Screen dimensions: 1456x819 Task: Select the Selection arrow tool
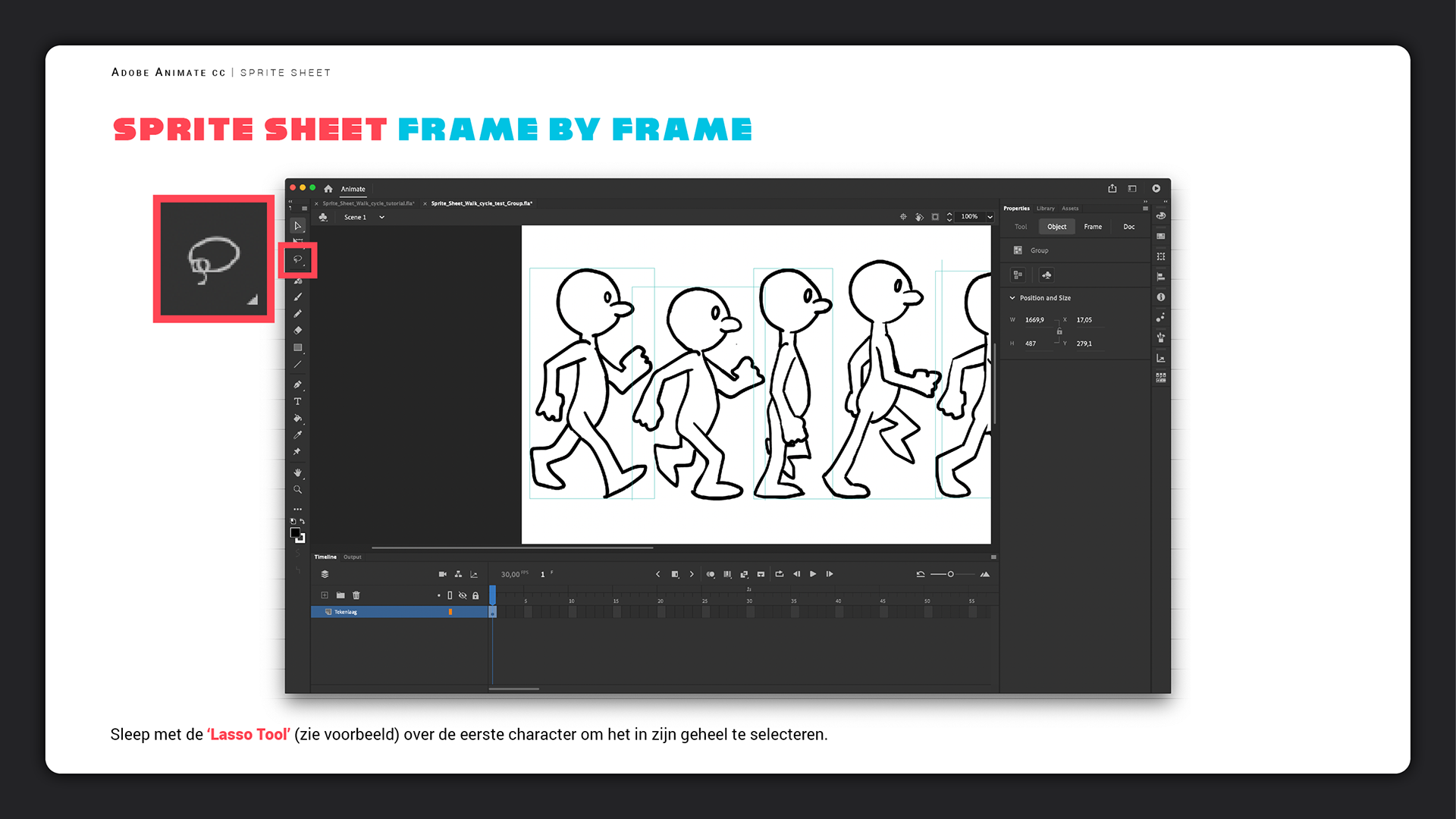[298, 226]
